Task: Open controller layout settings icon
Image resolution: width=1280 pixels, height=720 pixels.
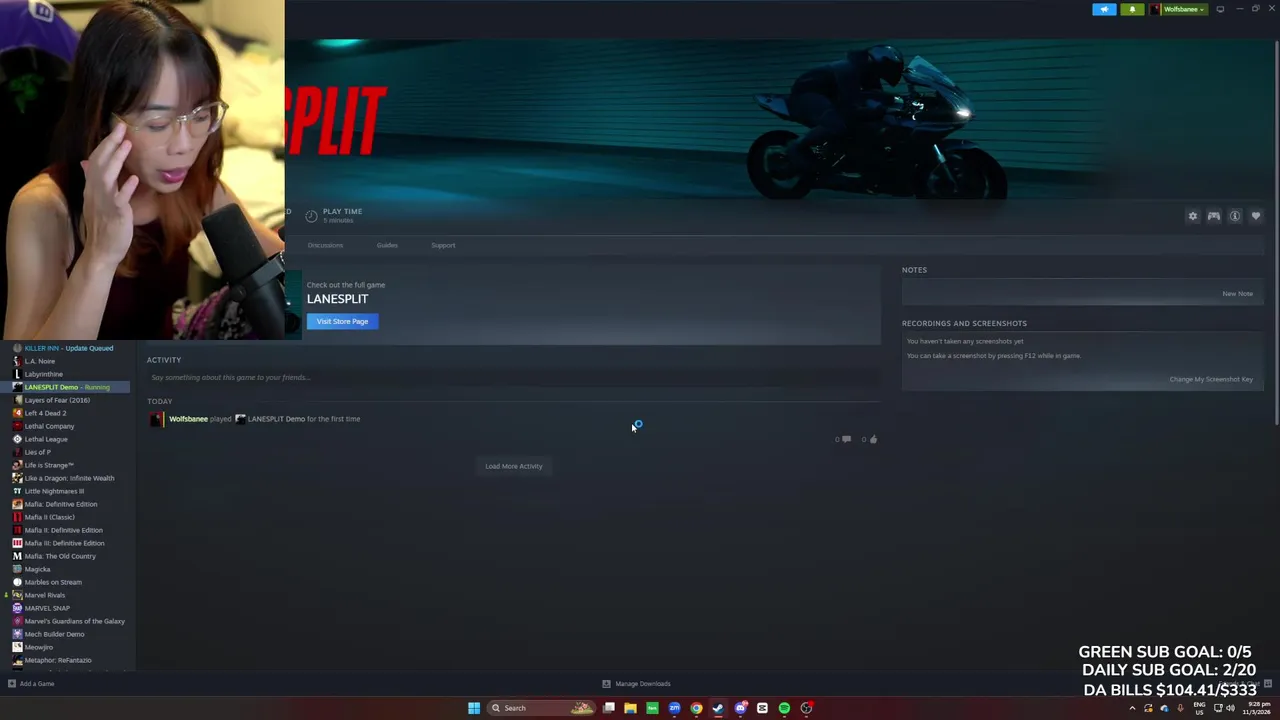Action: [1213, 216]
